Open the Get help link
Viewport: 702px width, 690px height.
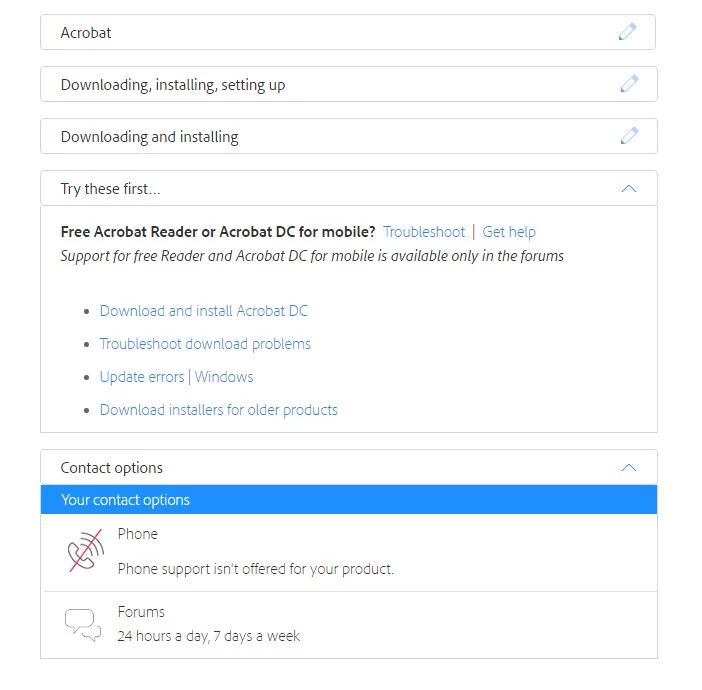[x=509, y=232]
